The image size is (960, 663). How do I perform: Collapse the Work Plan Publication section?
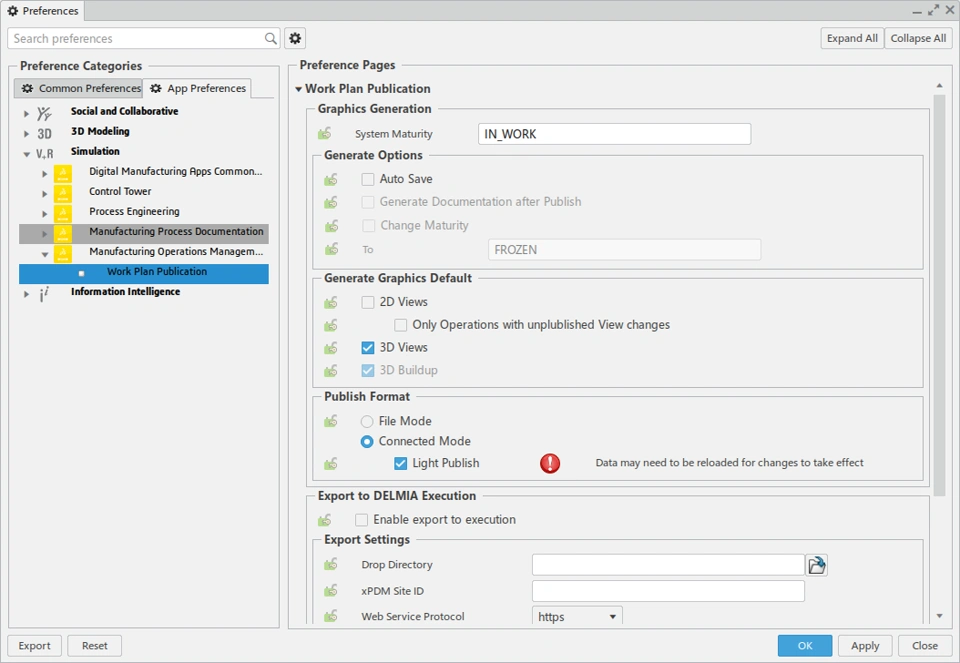point(298,89)
